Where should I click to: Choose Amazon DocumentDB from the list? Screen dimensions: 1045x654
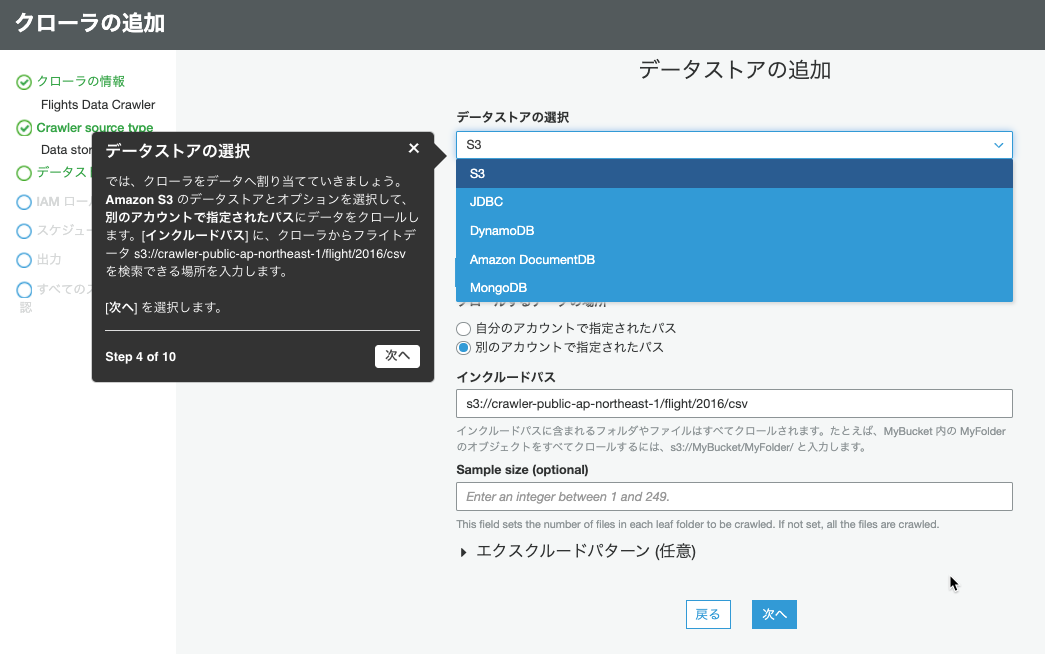[734, 259]
